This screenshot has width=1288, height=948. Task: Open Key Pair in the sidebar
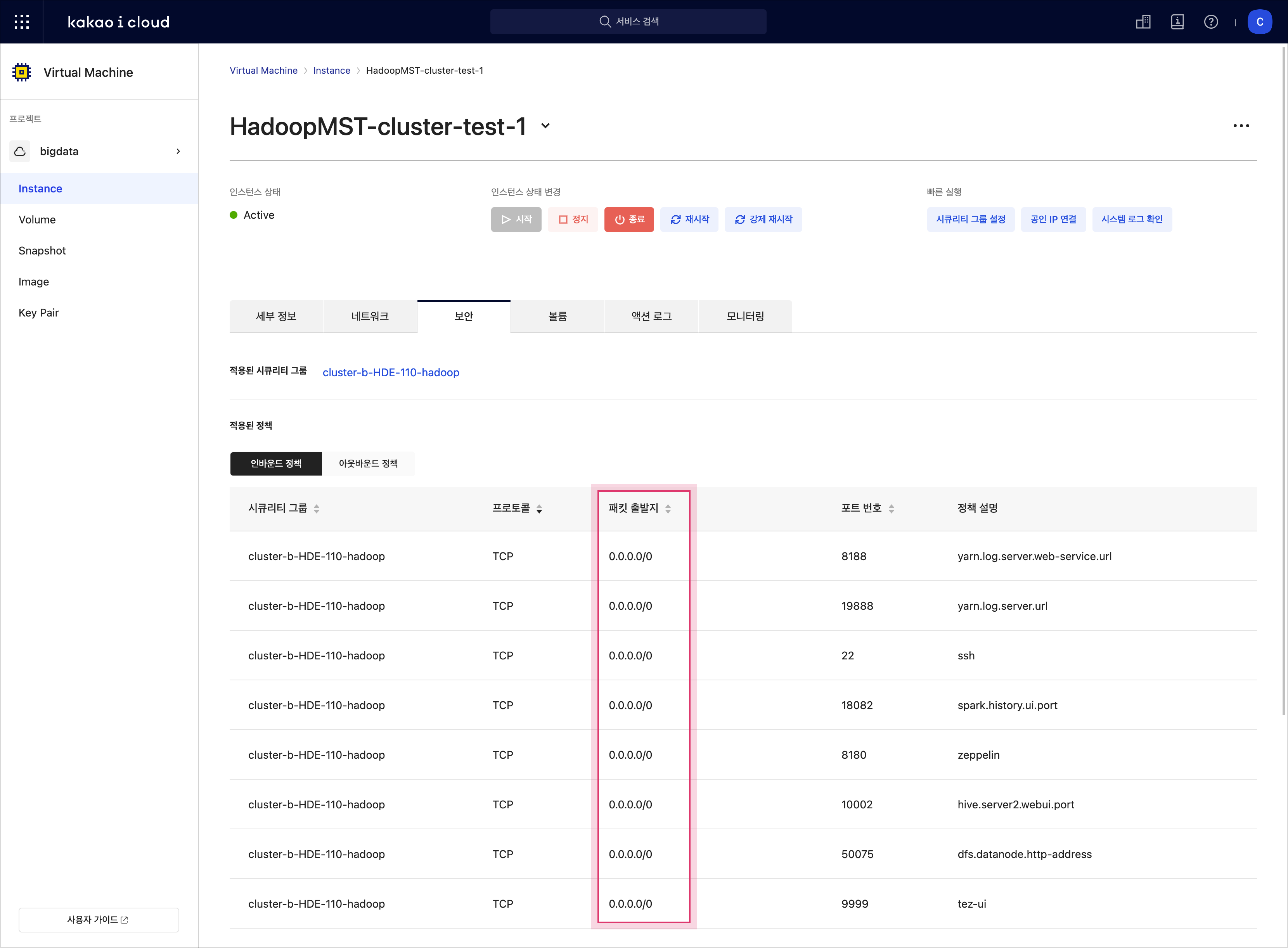[99, 313]
